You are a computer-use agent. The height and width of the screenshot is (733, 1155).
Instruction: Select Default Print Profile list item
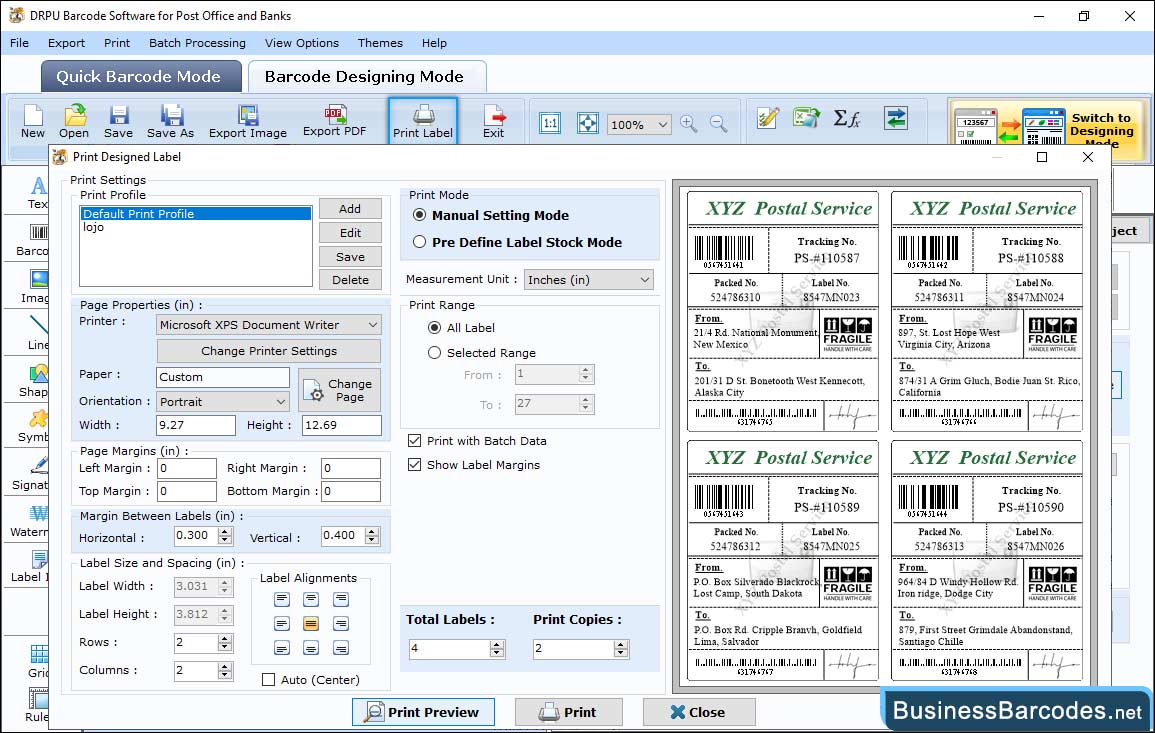[195, 214]
